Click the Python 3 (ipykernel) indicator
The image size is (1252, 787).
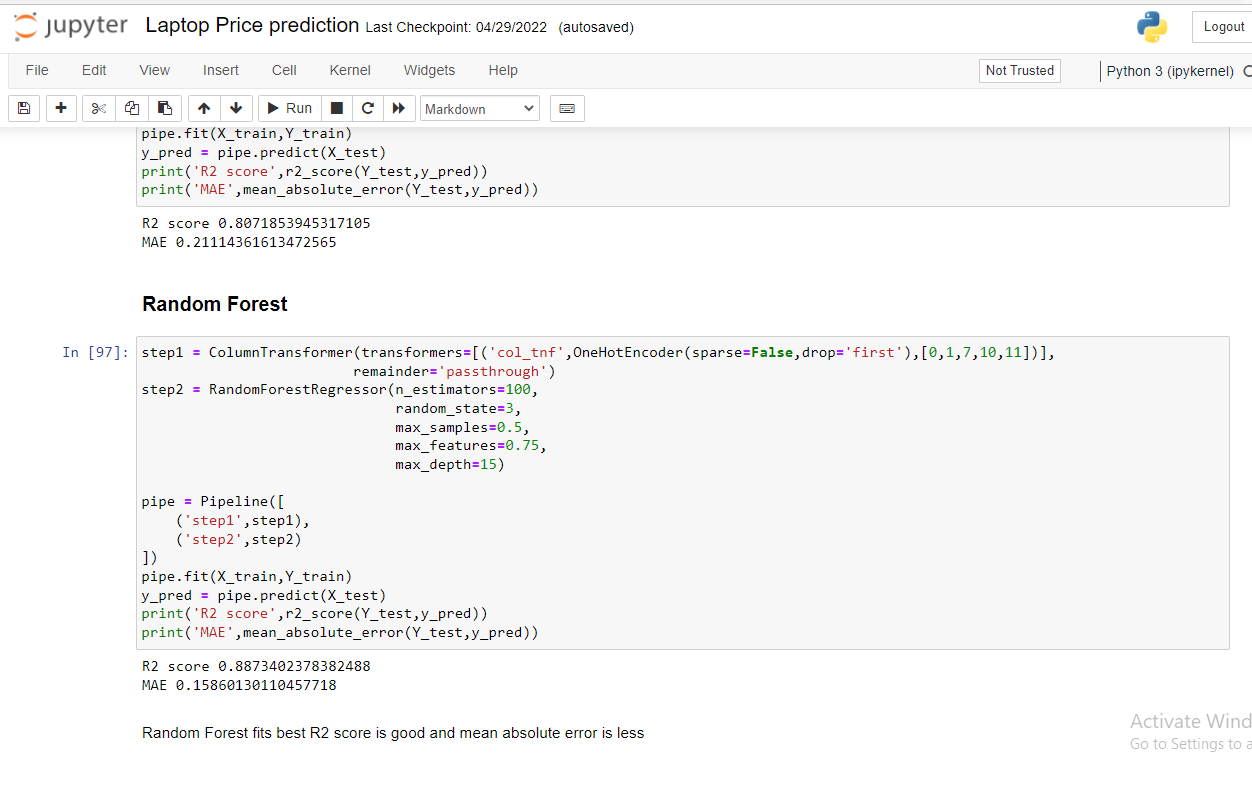pyautogui.click(x=1170, y=71)
